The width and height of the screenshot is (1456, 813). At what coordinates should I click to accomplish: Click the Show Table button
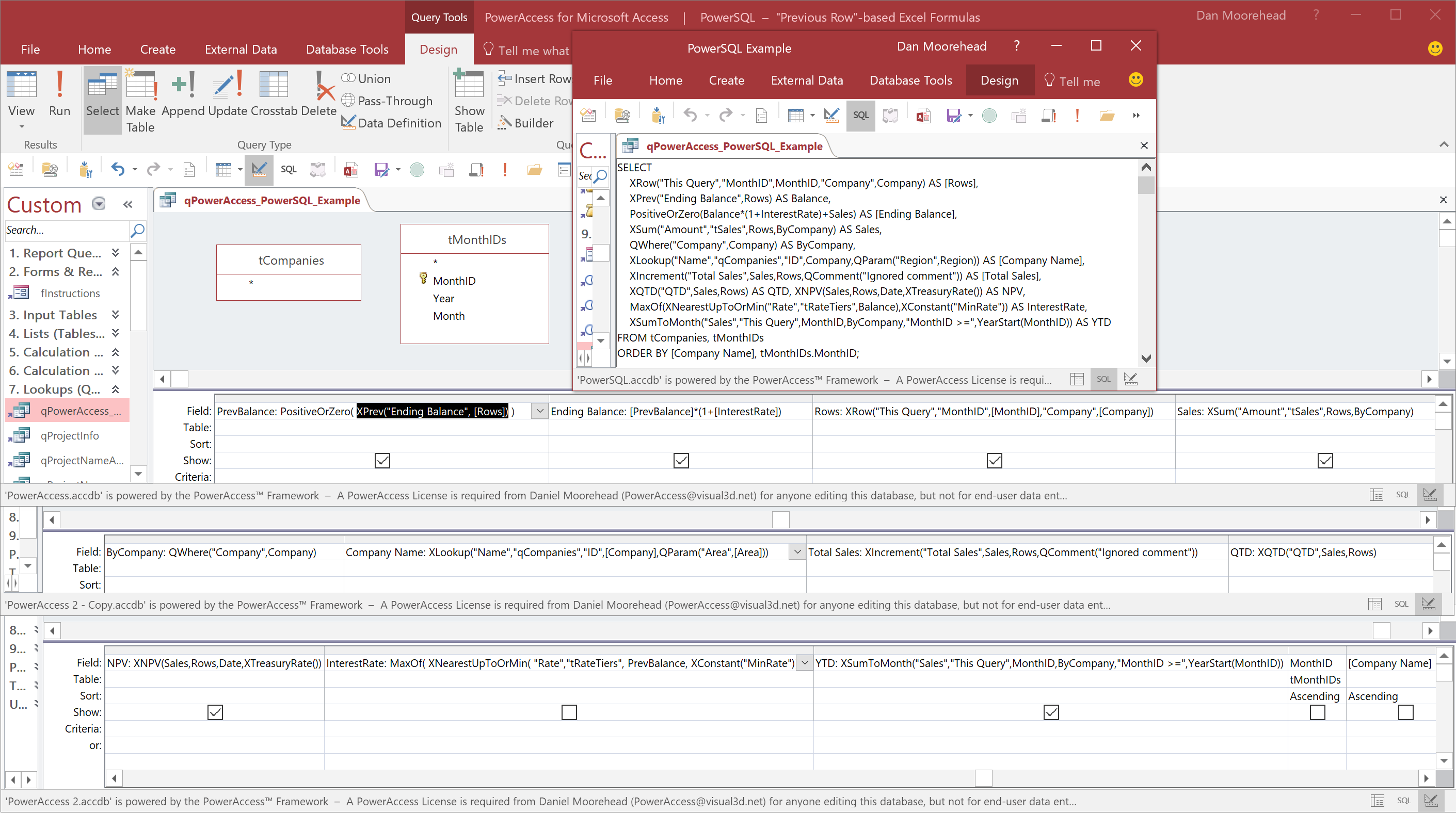pos(470,100)
